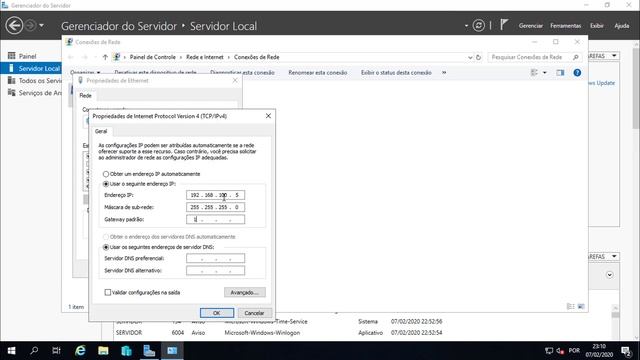Viewport: 640px width, 360px height.
Task: Open the view options dropdown arrow
Action: coord(544,73)
